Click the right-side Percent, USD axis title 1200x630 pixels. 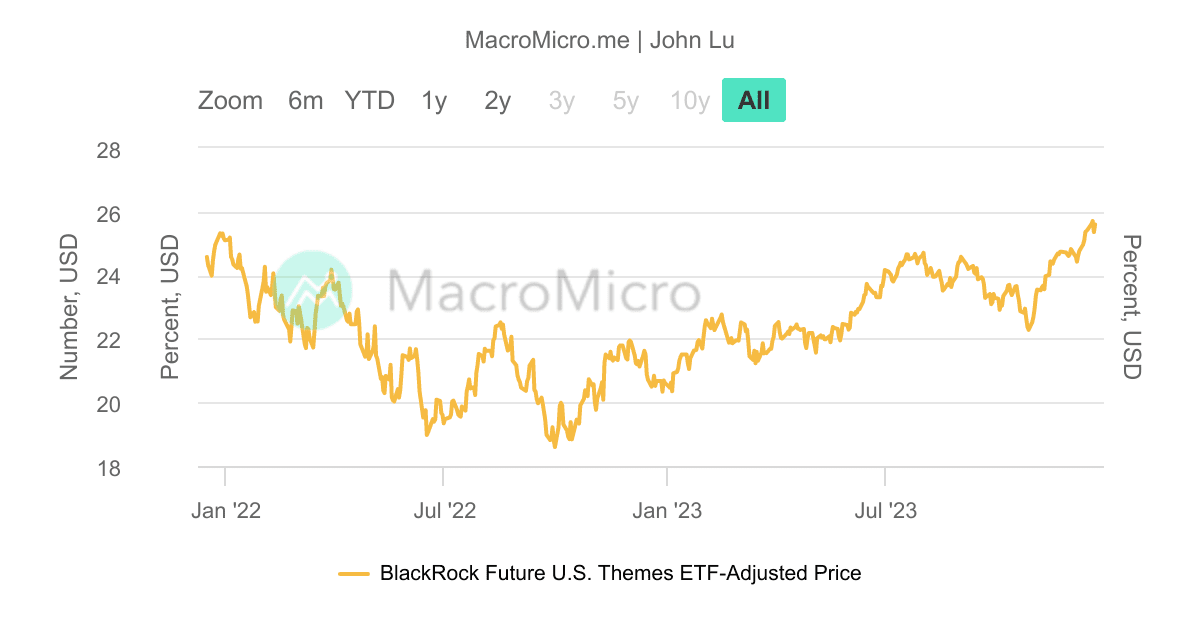(1131, 308)
